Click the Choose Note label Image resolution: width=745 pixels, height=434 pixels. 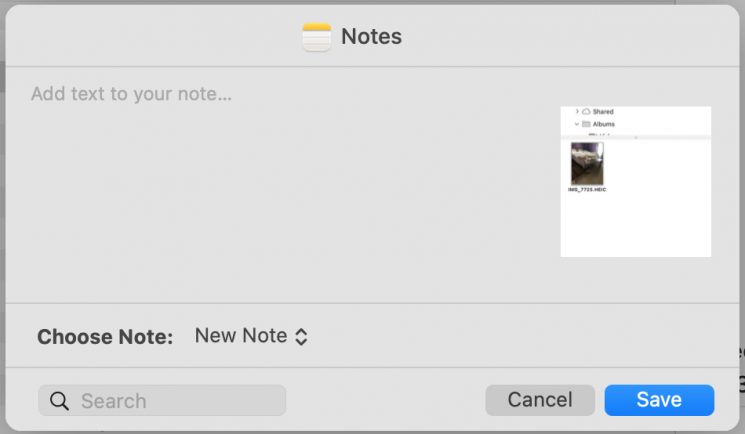(x=105, y=337)
